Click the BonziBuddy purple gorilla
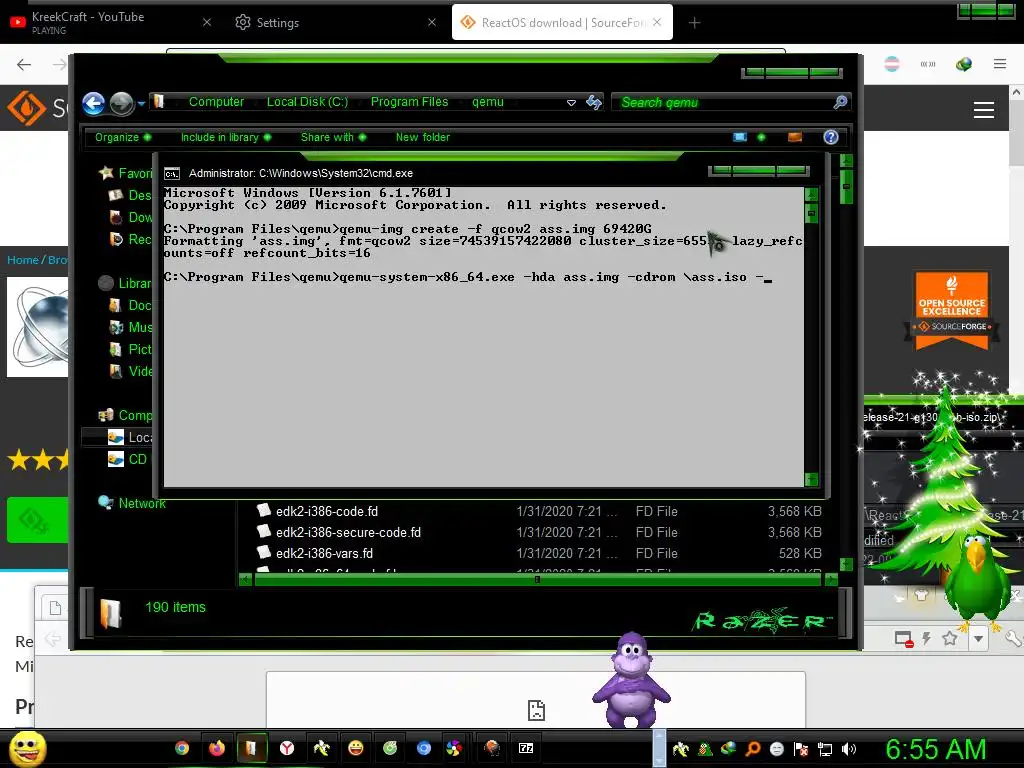 pyautogui.click(x=631, y=679)
